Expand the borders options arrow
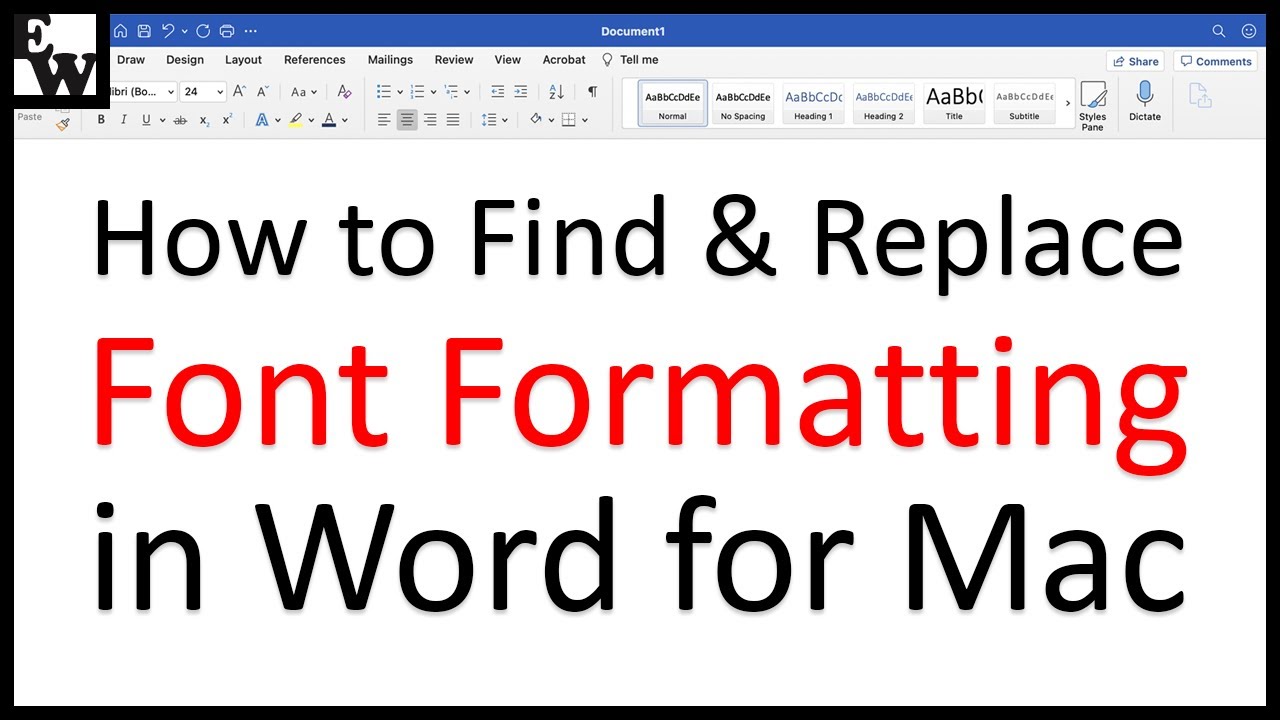This screenshot has height=720, width=1280. coord(585,120)
